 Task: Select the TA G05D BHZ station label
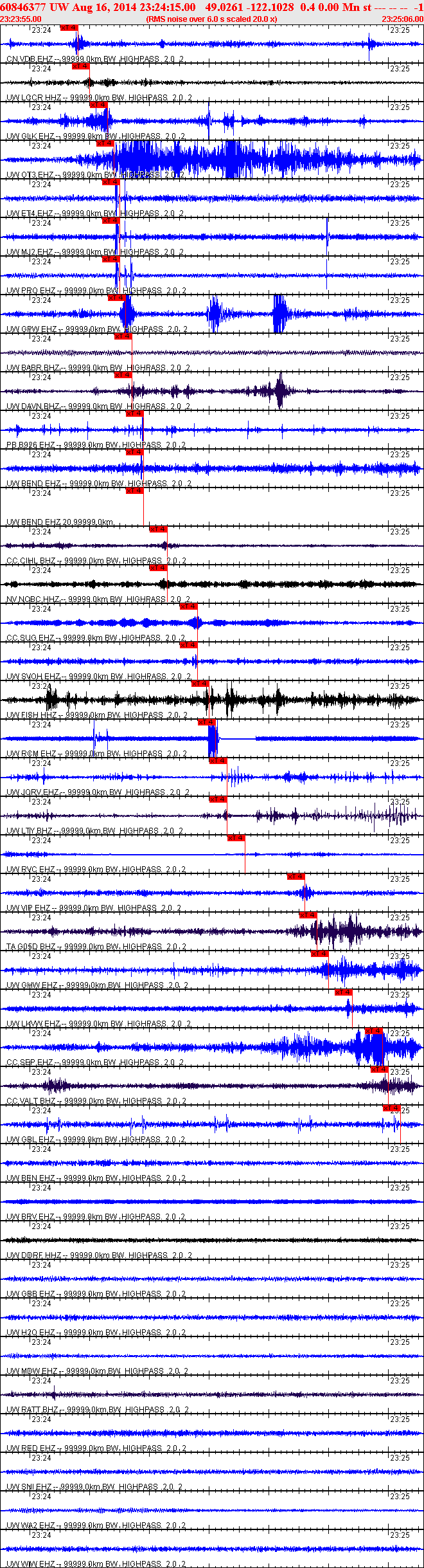96,947
